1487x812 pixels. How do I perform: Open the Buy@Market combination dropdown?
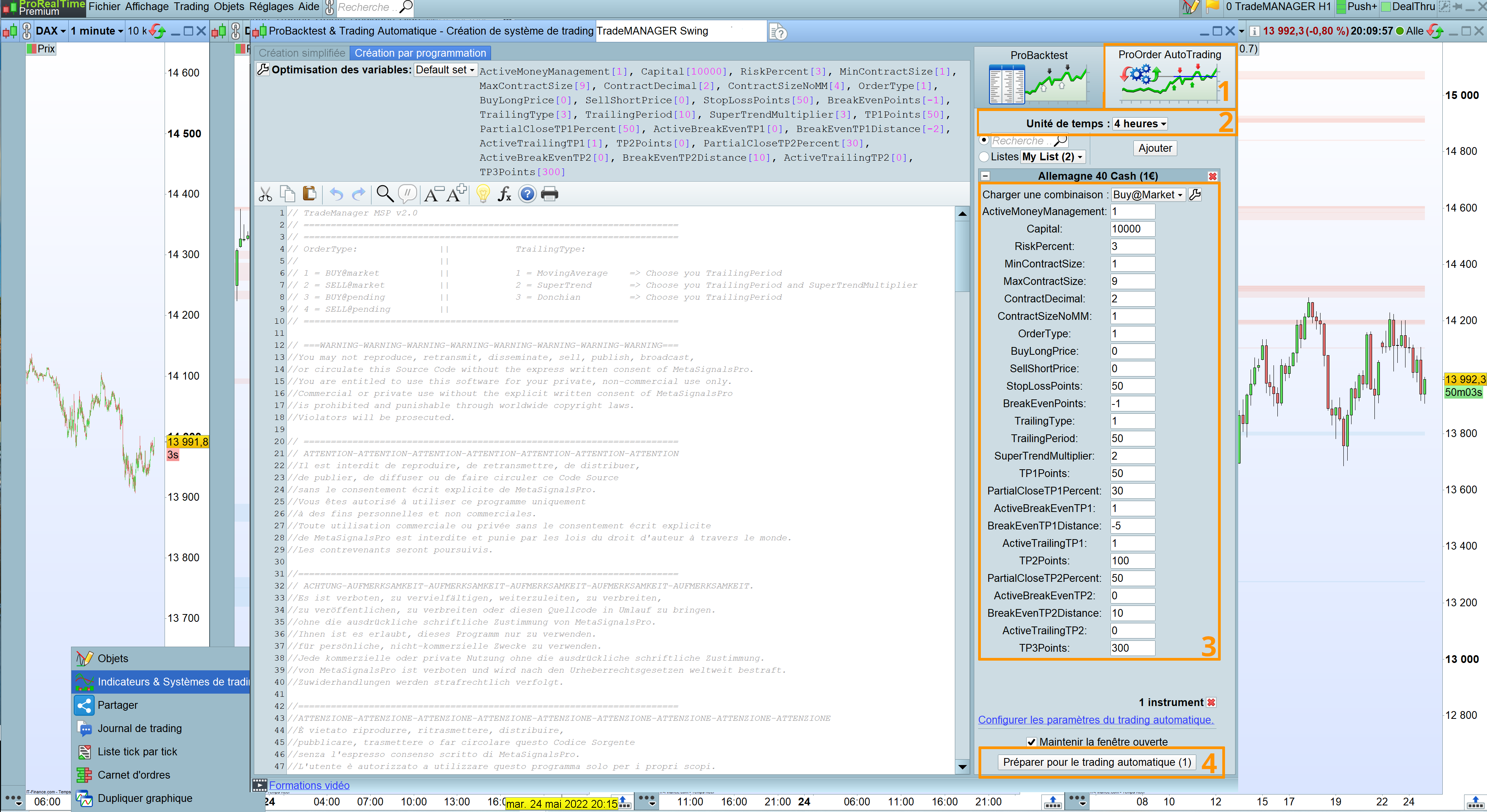tap(1148, 195)
